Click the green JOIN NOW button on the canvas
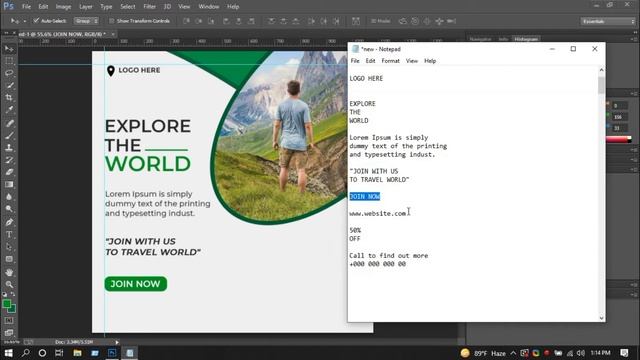The width and height of the screenshot is (640, 360). tap(136, 284)
